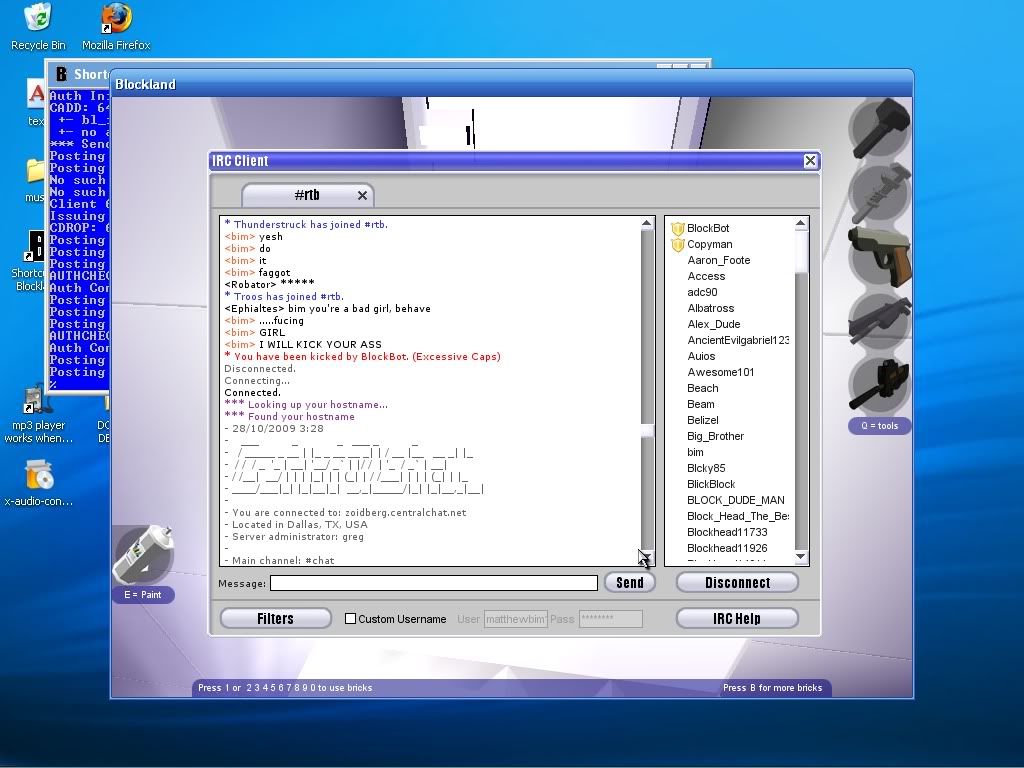Click Copyman's operator shield icon
Viewport: 1024px width, 768px height.
(678, 245)
